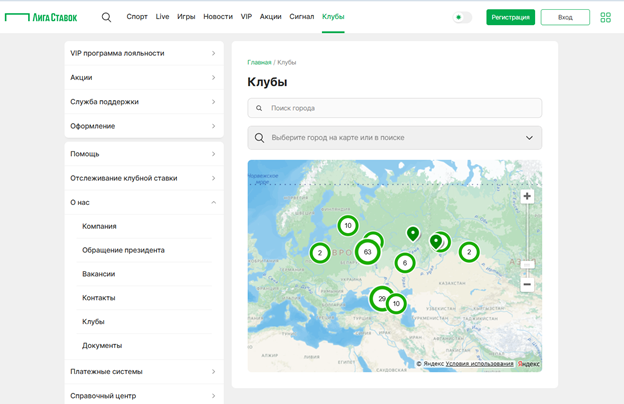Zoom out the map with minus button

[x=527, y=285]
